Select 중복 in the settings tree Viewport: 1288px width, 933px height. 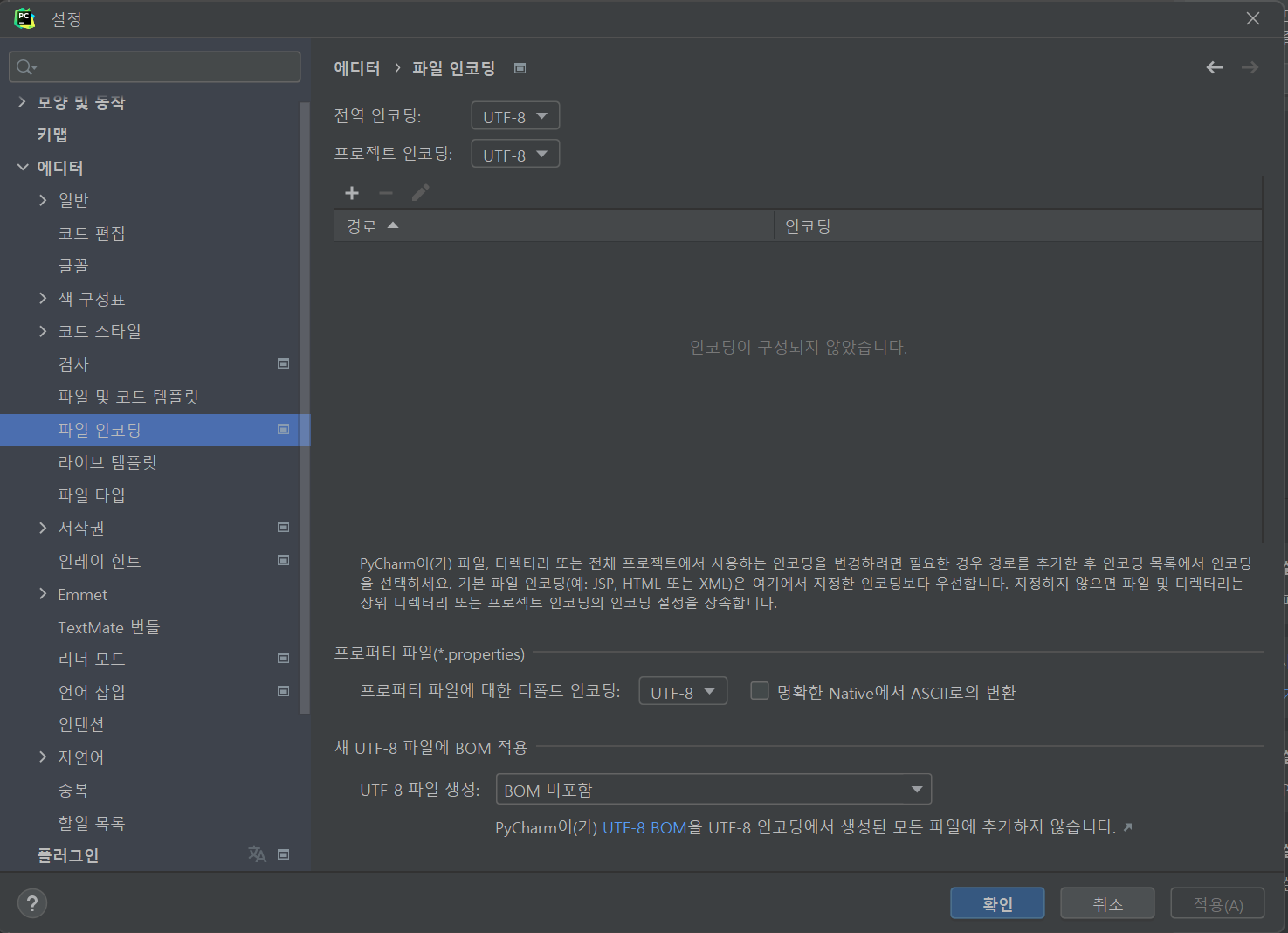click(73, 790)
